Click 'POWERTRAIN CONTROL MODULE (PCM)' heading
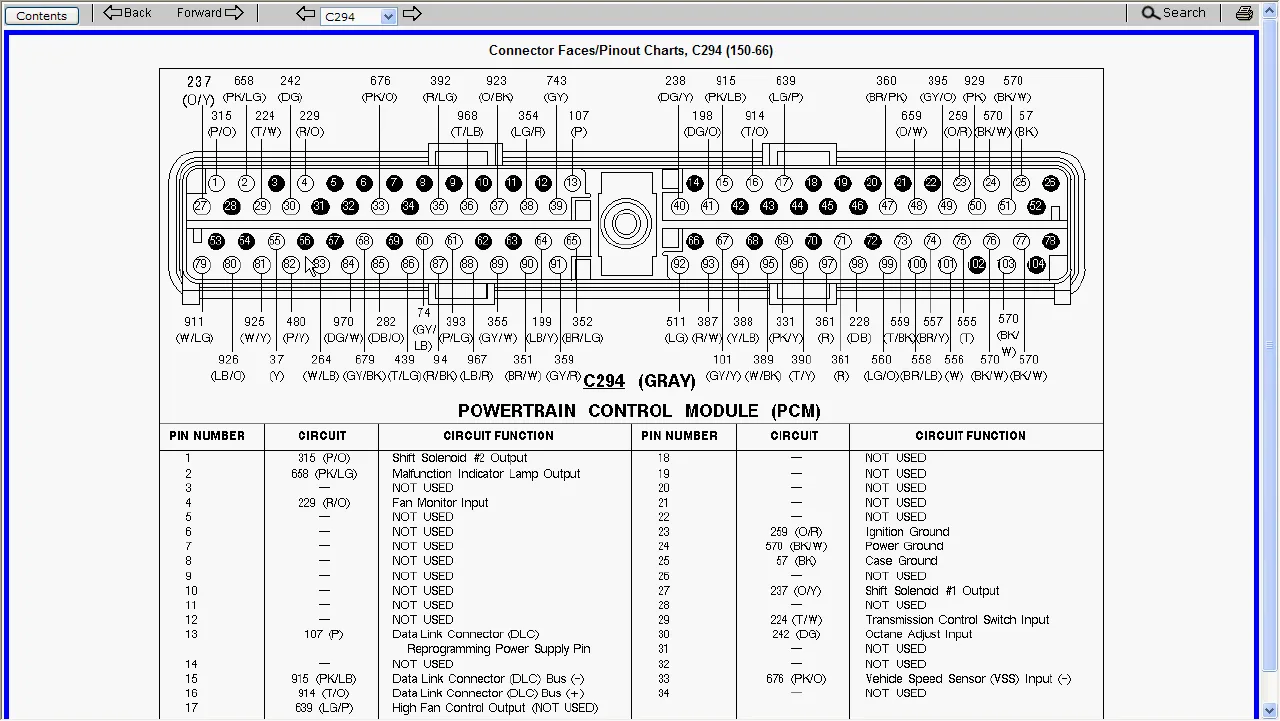1280x721 pixels. (639, 411)
